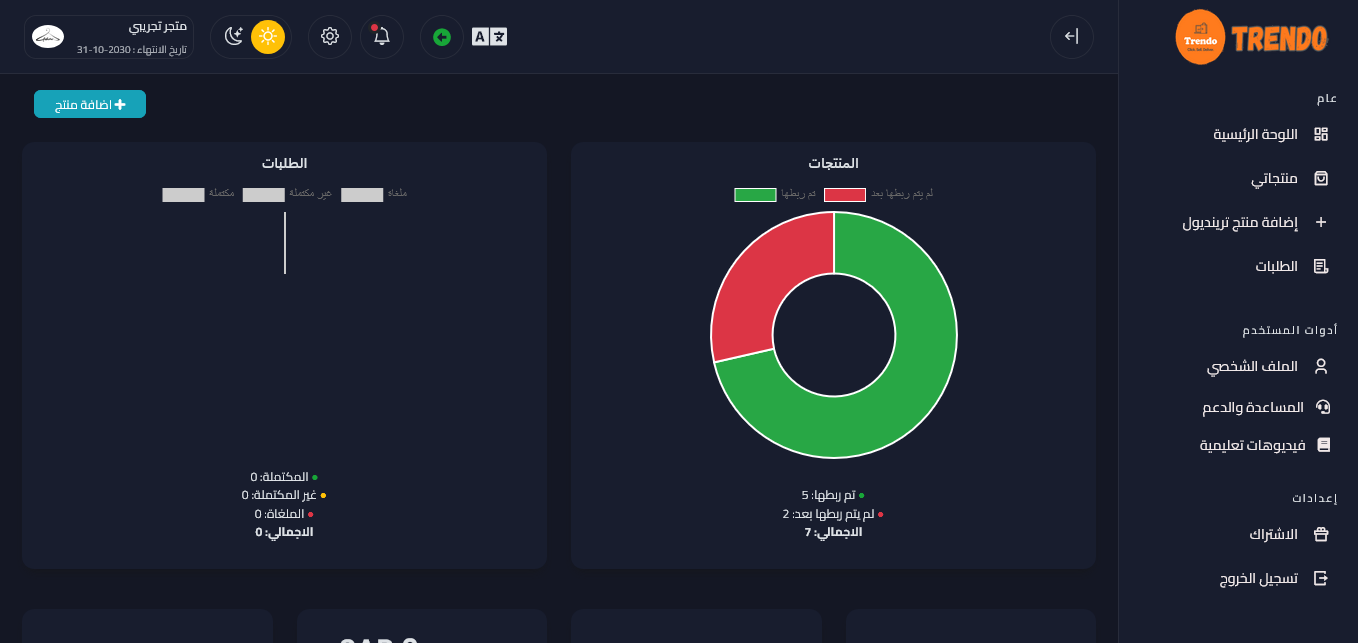Viewport: 1358px width, 643px height.
Task: Click the Trendo logo
Action: [1251, 38]
